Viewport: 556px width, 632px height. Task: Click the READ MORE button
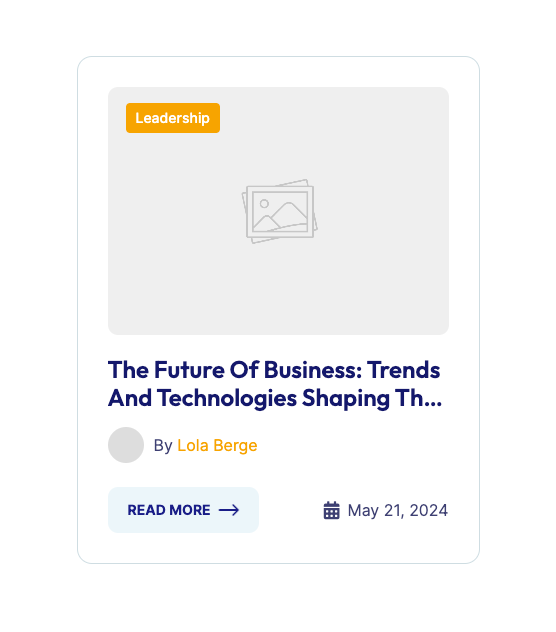coord(183,510)
